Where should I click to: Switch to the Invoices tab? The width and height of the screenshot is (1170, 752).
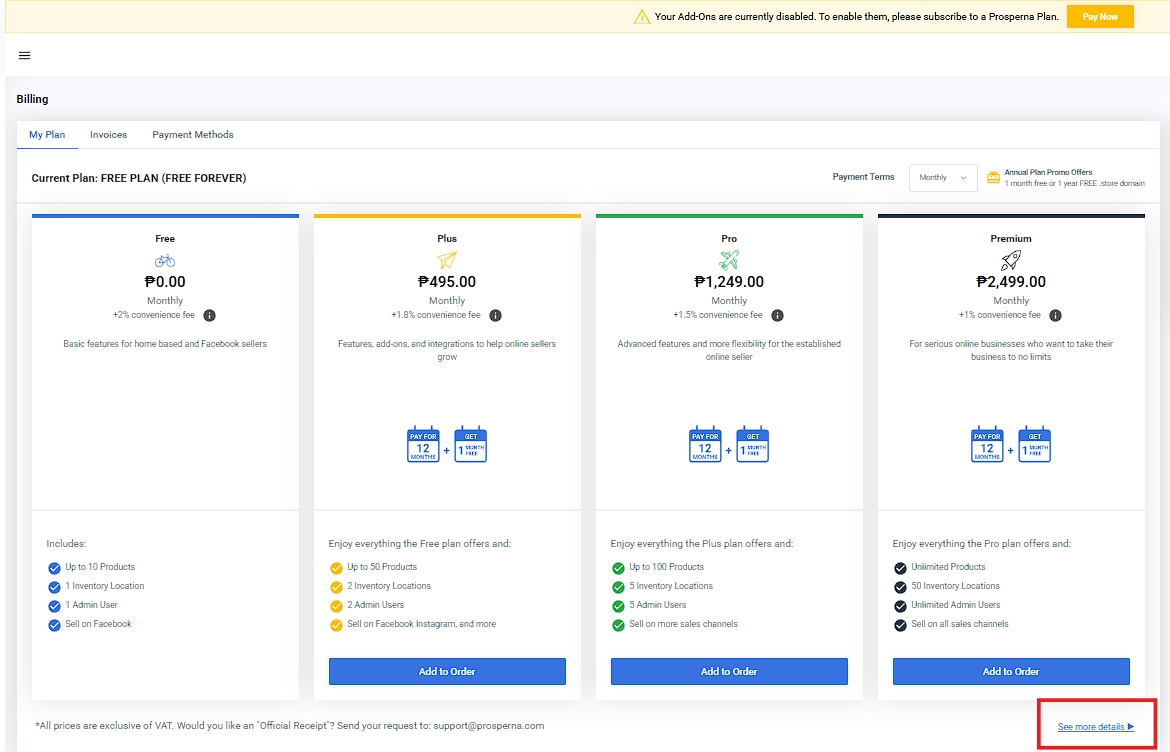pyautogui.click(x=108, y=135)
